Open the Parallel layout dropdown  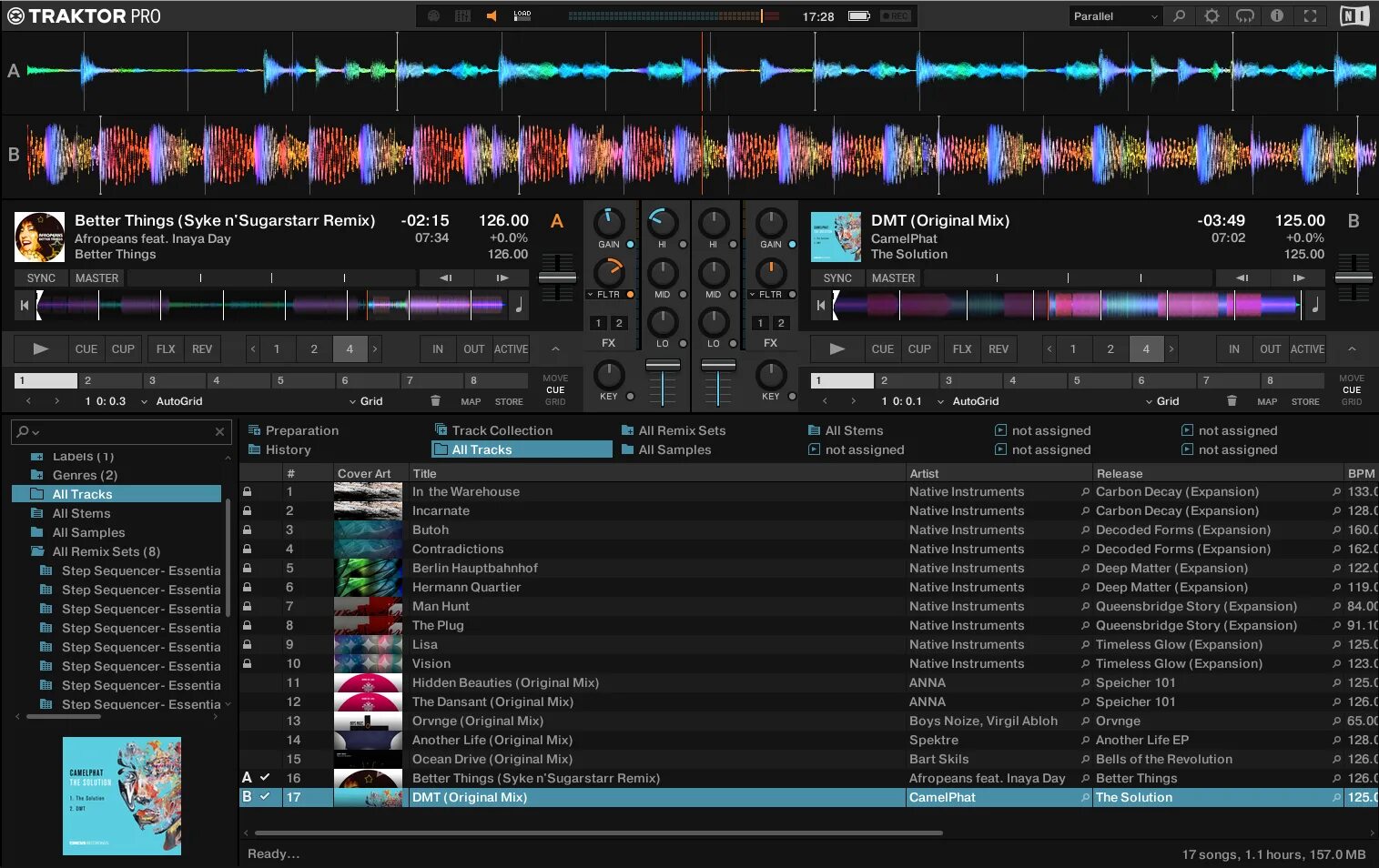pyautogui.click(x=1115, y=16)
